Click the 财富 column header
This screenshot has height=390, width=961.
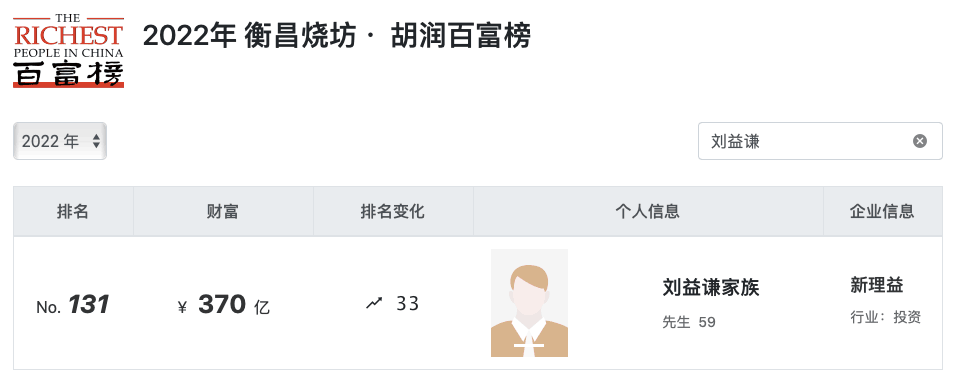pyautogui.click(x=223, y=212)
